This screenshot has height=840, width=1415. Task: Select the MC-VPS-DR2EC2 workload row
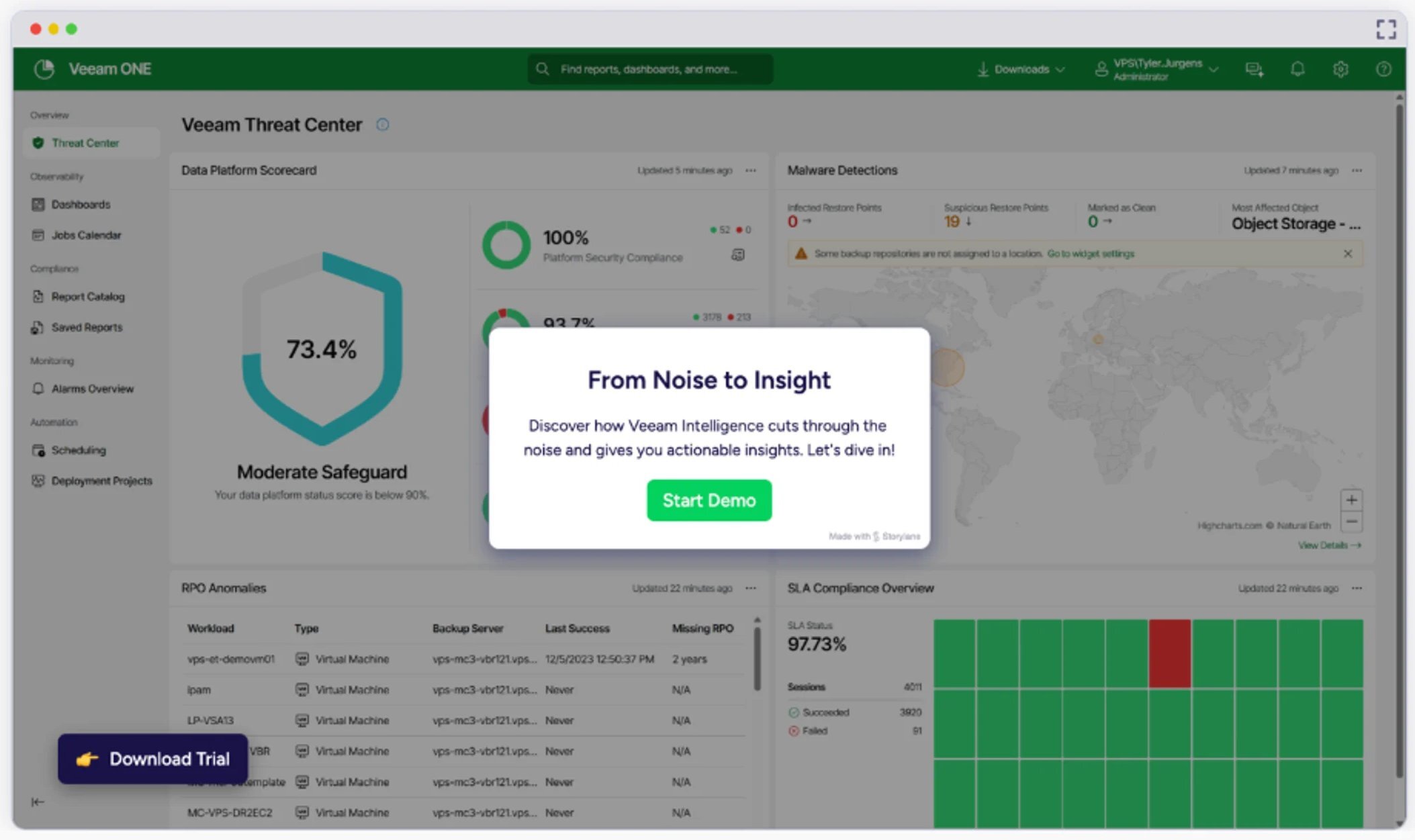point(463,812)
